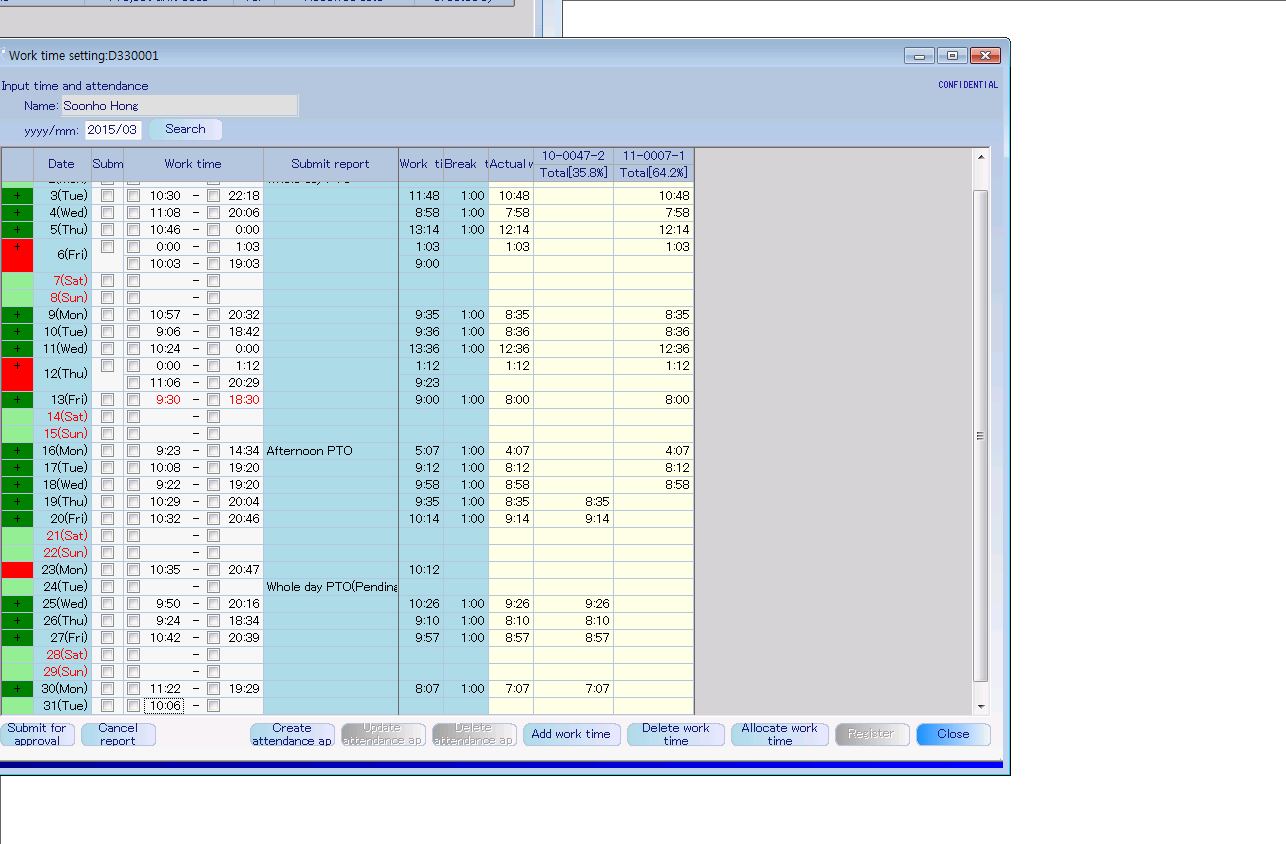The image size is (1286, 844).
Task: Click the Allocate work time button
Action: coord(780,734)
